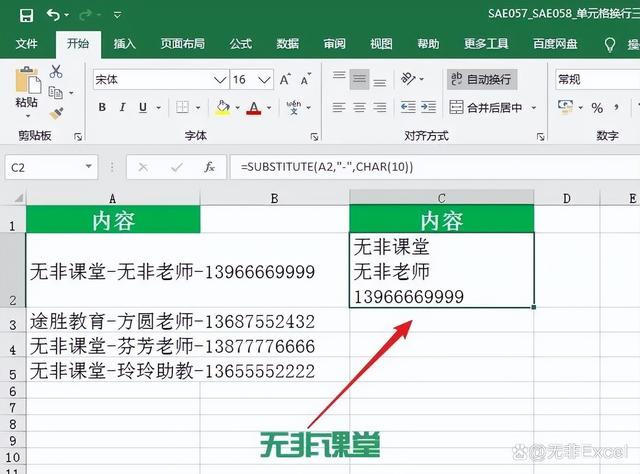This screenshot has height=474, width=640.
Task: Click the percent style icon
Action: pyautogui.click(x=597, y=108)
